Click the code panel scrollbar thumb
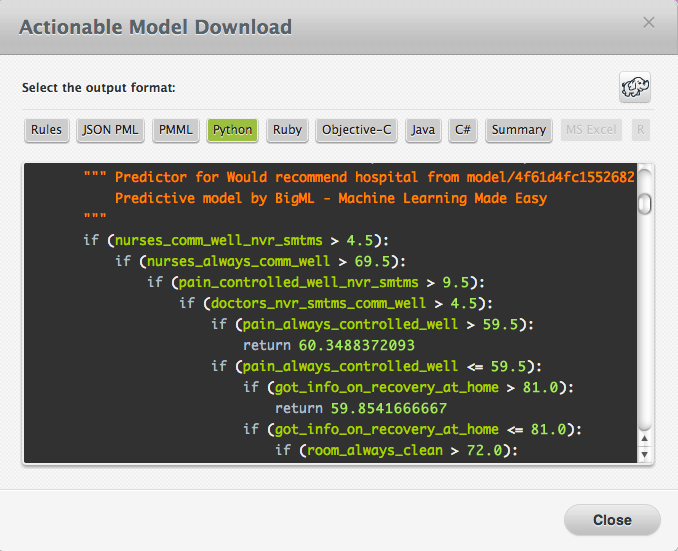The height and width of the screenshot is (551, 678). [645, 203]
